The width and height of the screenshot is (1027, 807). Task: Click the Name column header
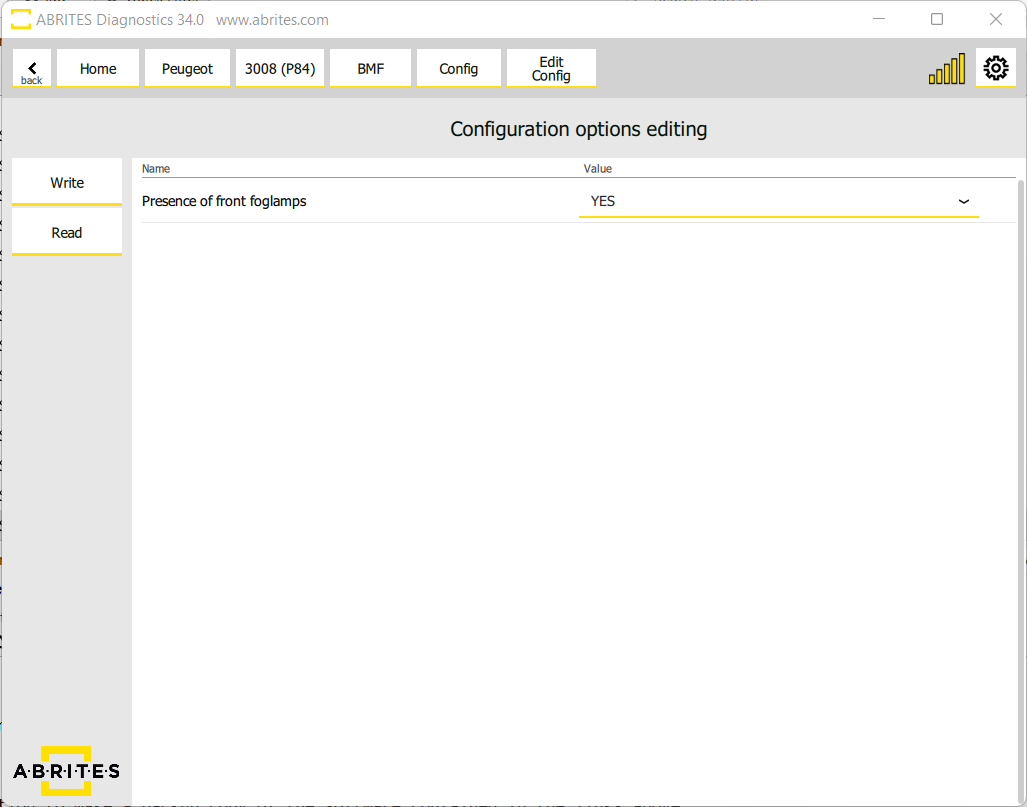point(156,168)
